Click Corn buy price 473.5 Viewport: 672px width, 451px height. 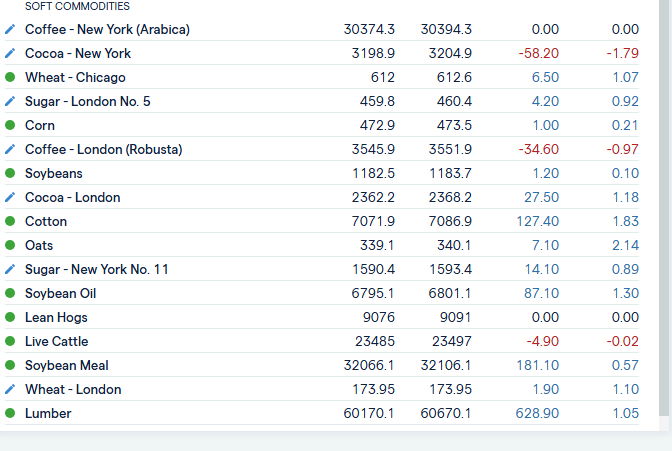tap(454, 125)
